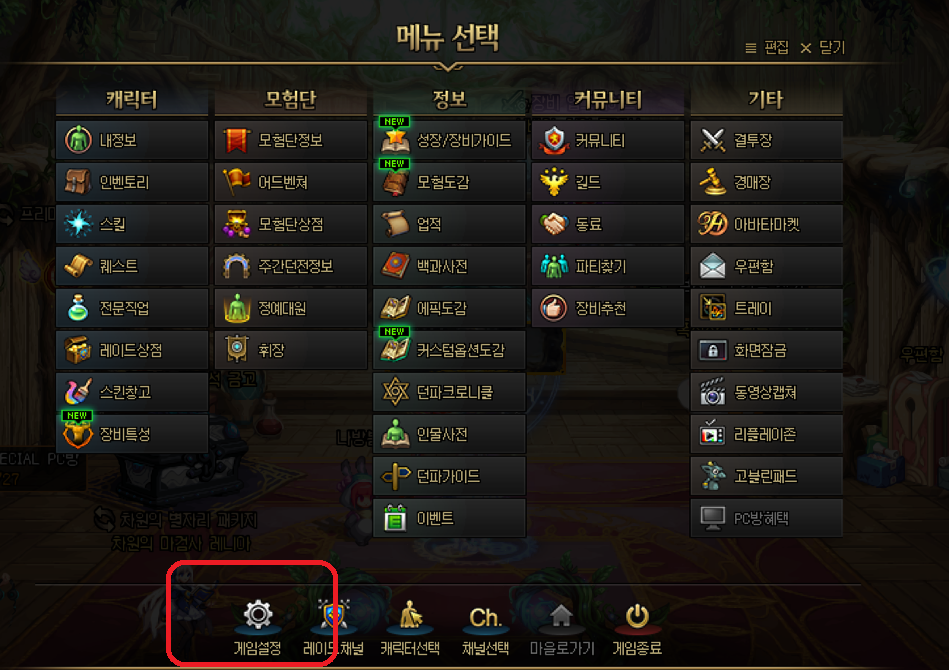Screen dimensions: 949x670
Task: Click the Ch. 채널선택 icon
Action: 485,618
